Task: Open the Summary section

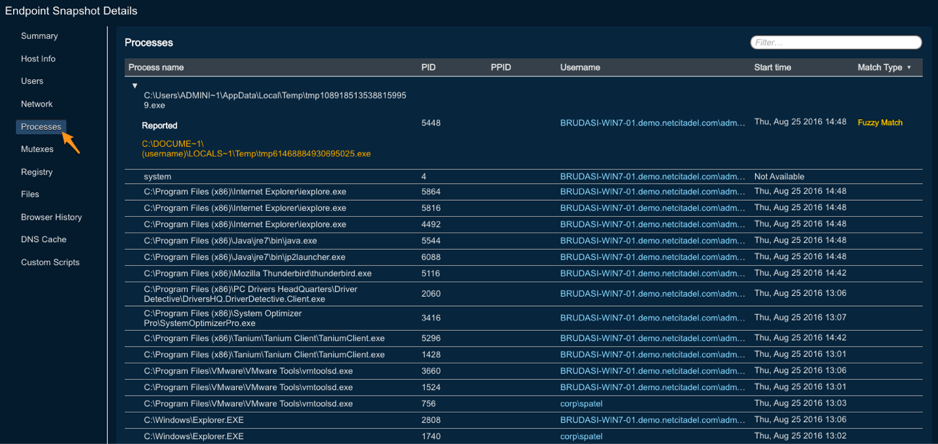Action: (39, 36)
